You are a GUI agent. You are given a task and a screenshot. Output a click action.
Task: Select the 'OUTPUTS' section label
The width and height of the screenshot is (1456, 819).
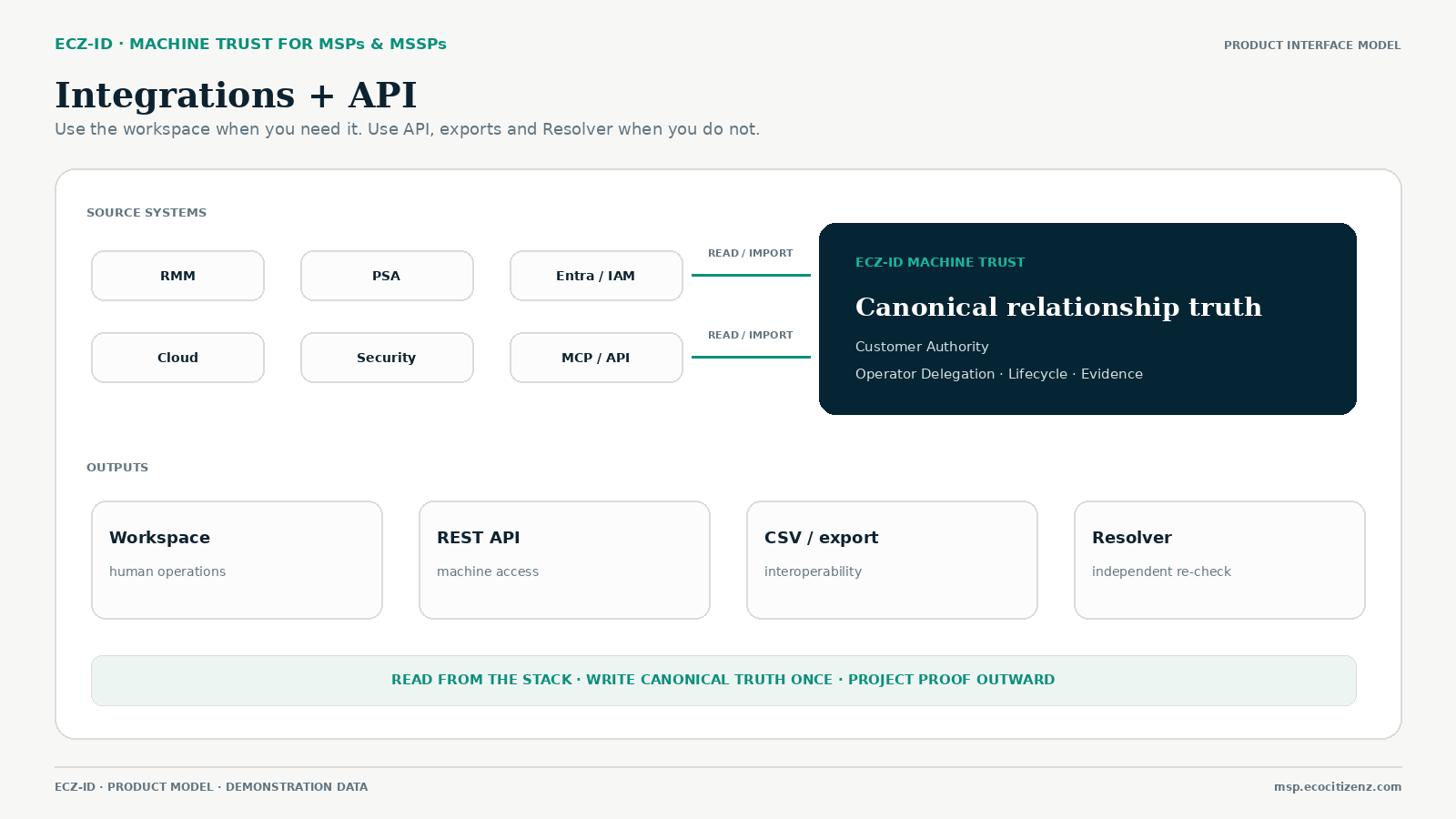pyautogui.click(x=117, y=468)
